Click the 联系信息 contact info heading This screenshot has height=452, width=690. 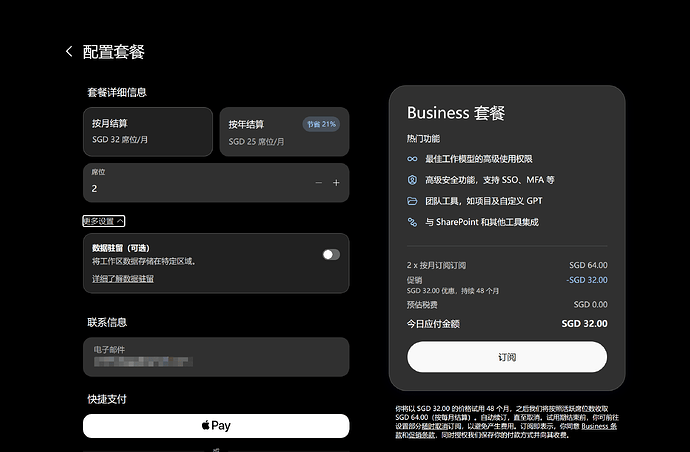(x=107, y=322)
